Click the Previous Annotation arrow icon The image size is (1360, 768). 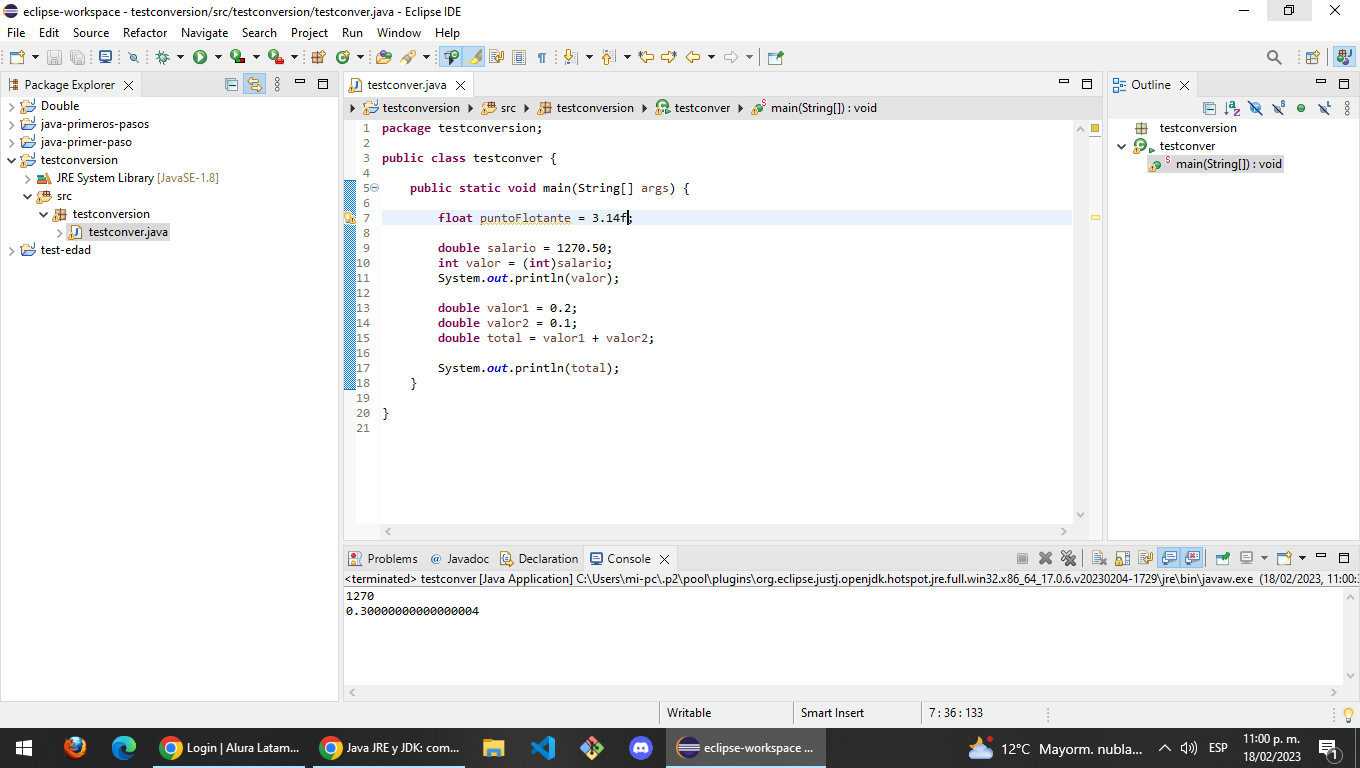tap(607, 57)
